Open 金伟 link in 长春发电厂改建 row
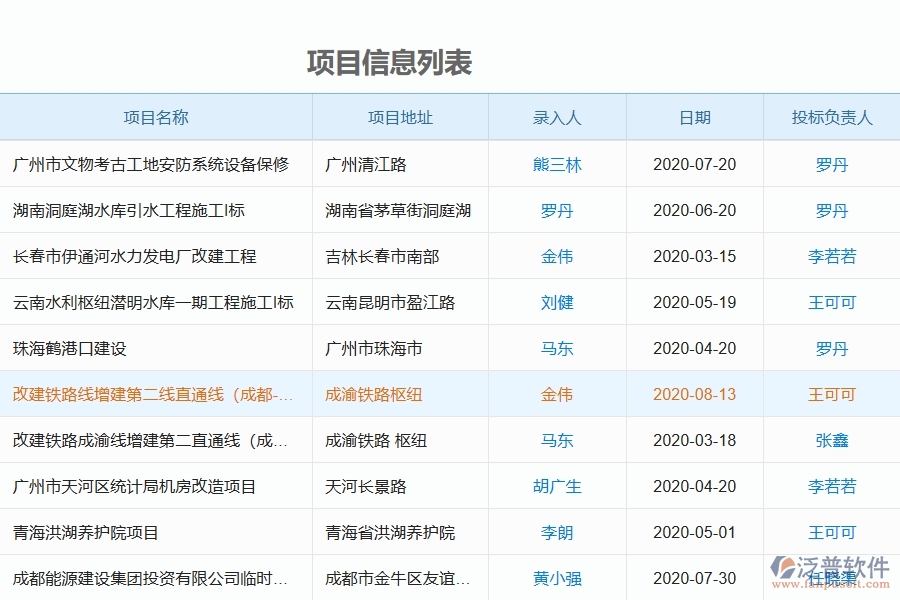 (558, 256)
